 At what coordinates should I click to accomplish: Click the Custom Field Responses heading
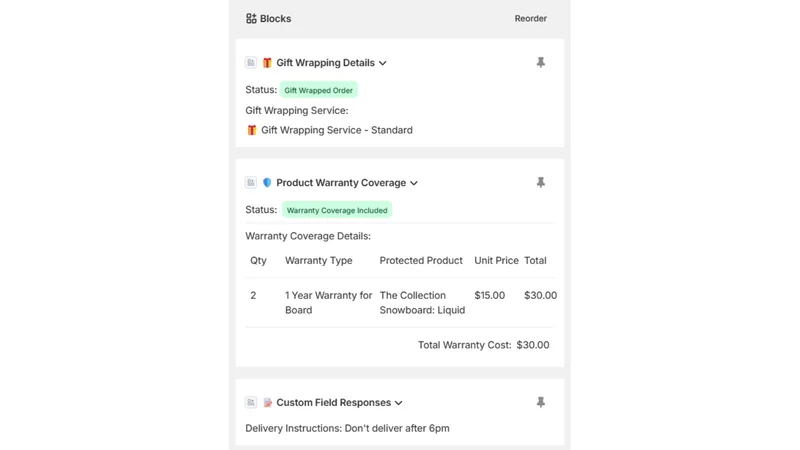coord(334,403)
